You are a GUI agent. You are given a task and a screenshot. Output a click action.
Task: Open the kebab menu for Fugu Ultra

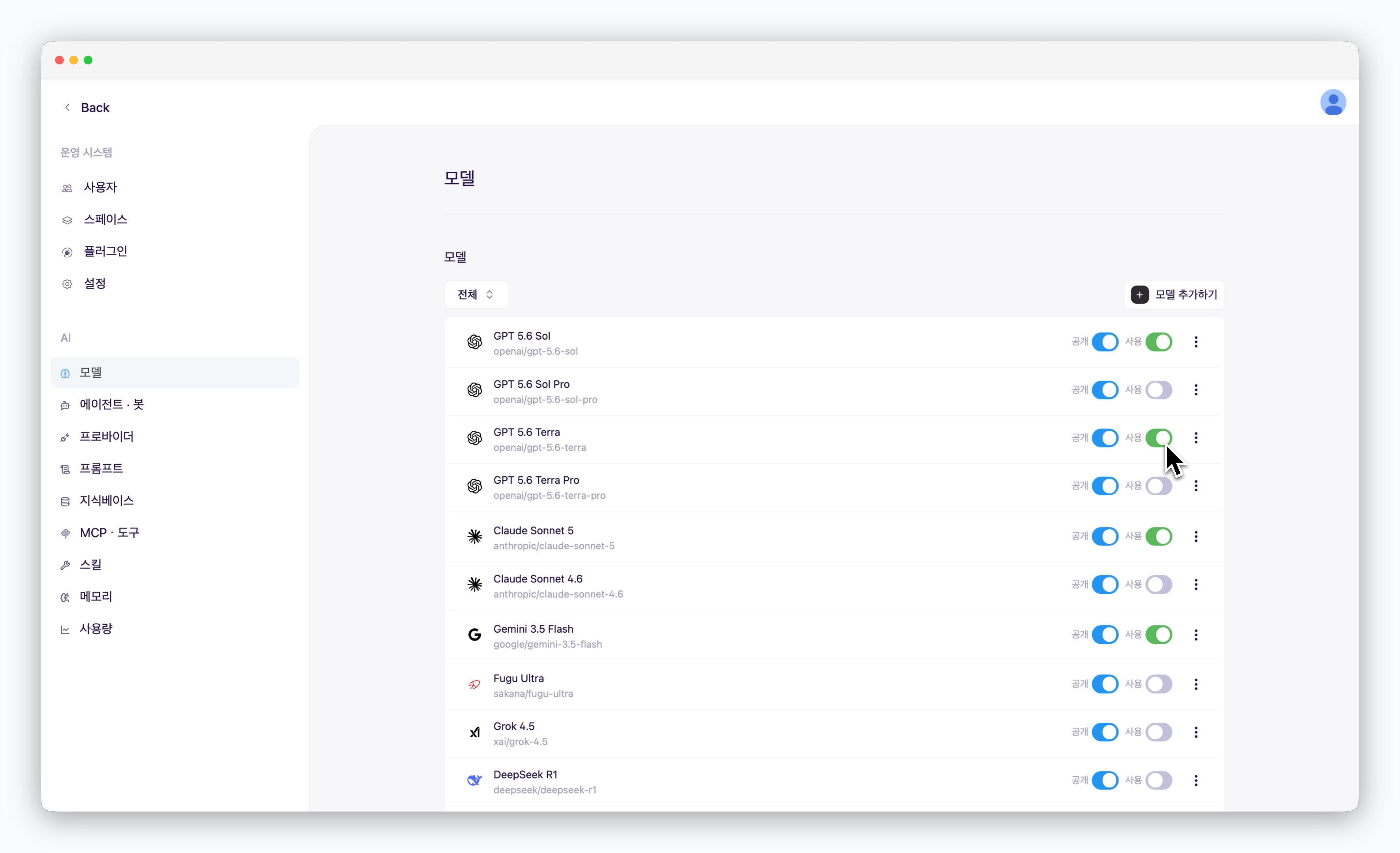tap(1195, 684)
